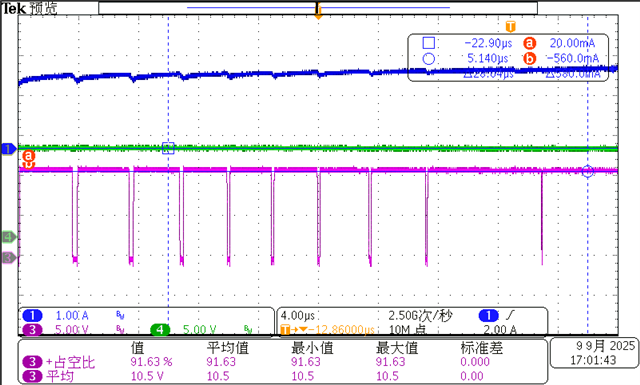Select the square cursor a handle on waveform

click(x=168, y=148)
